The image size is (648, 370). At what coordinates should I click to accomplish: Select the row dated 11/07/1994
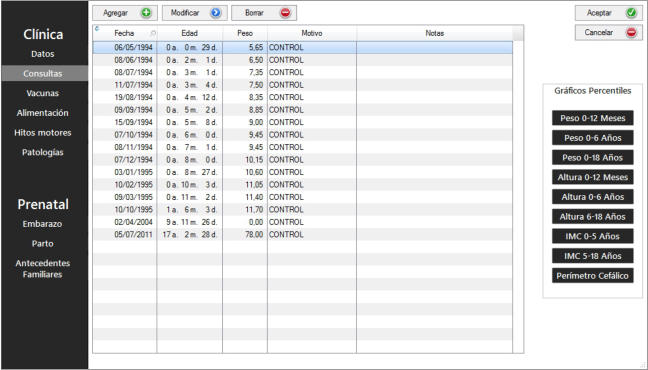pyautogui.click(x=303, y=85)
